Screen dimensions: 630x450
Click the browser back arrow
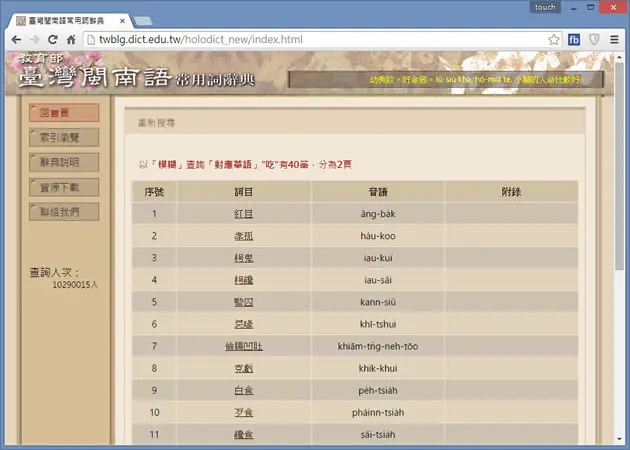pyautogui.click(x=16, y=39)
